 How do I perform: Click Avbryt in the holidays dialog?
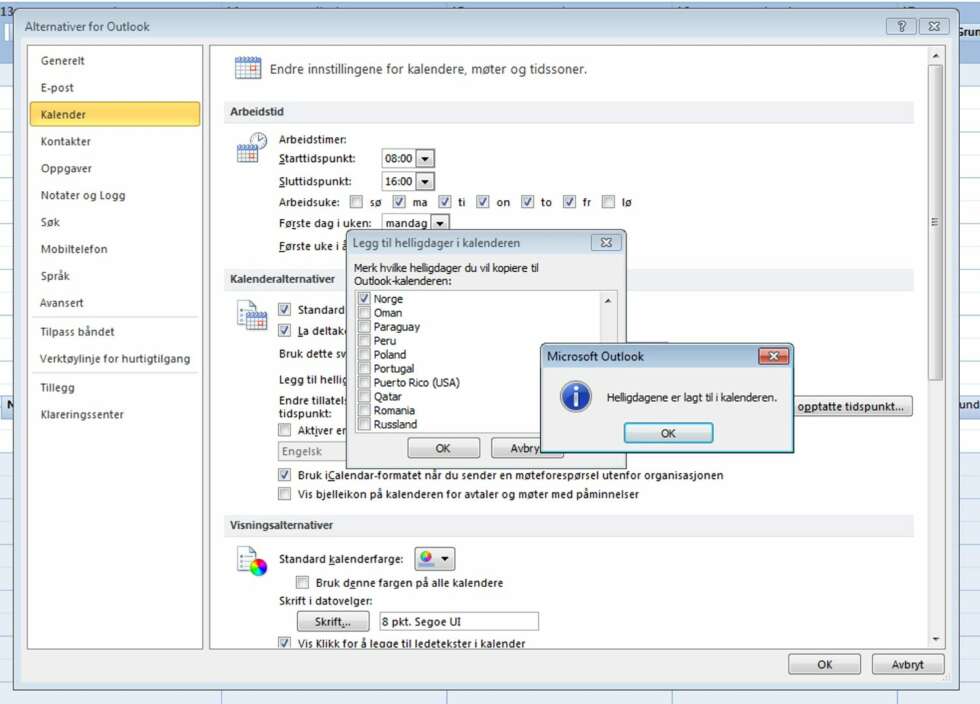525,448
